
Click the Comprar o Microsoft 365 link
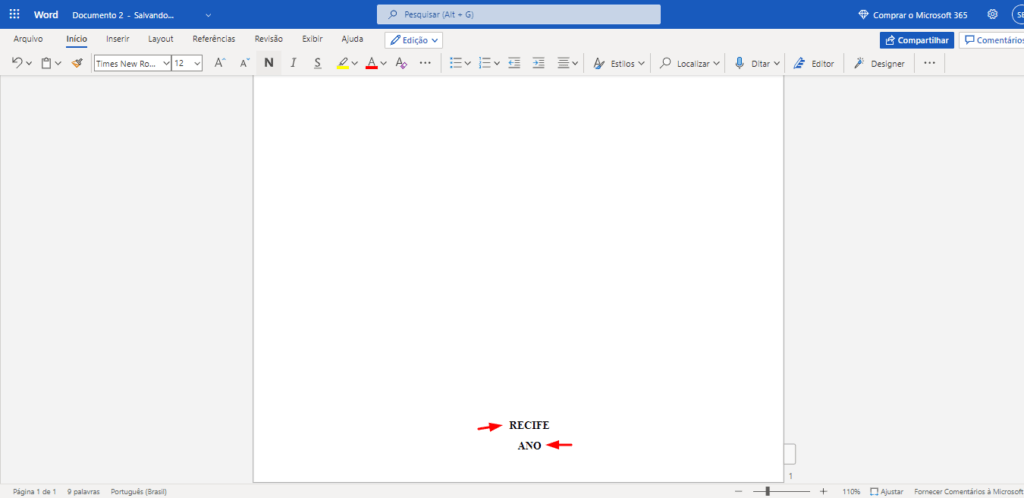click(913, 15)
